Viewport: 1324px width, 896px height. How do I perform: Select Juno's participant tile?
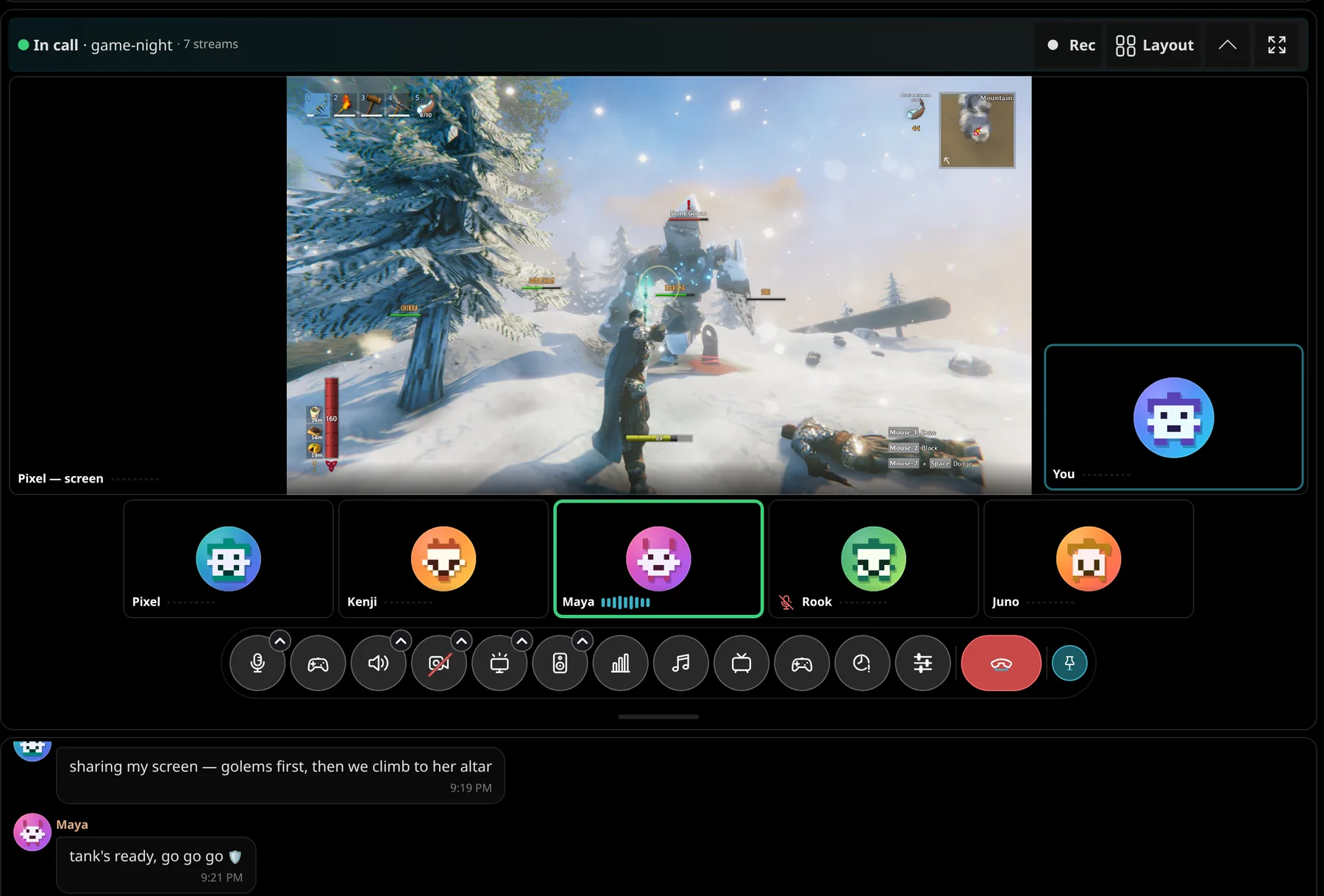click(1088, 559)
